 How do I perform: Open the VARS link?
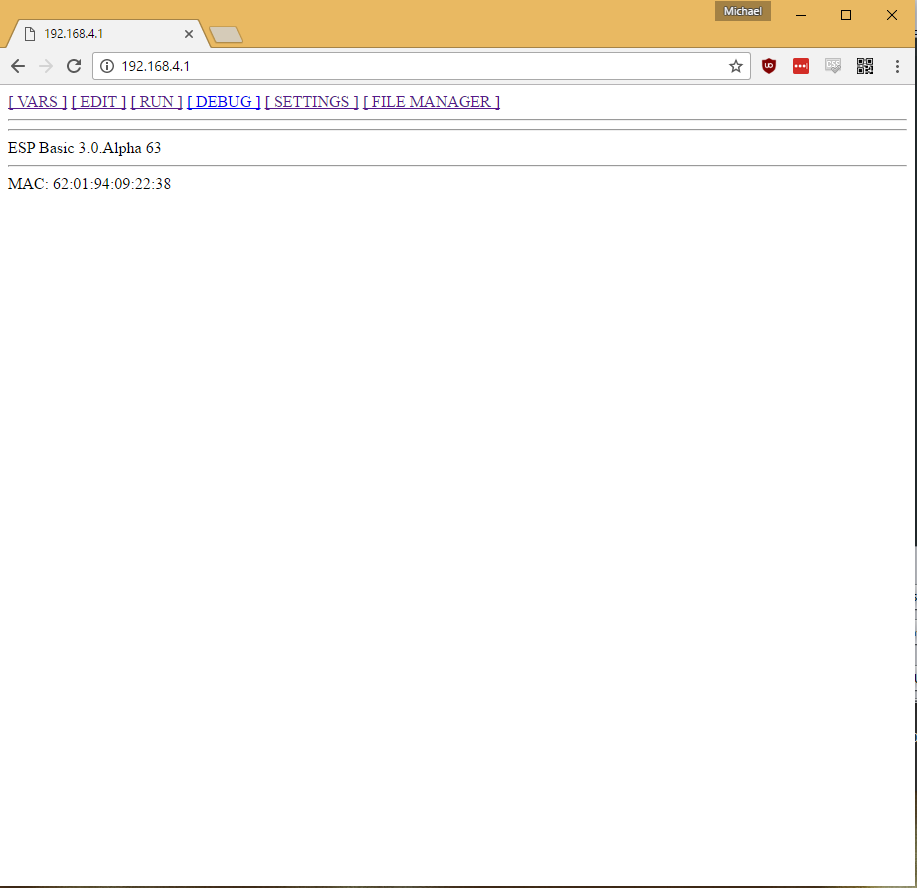click(x=37, y=102)
